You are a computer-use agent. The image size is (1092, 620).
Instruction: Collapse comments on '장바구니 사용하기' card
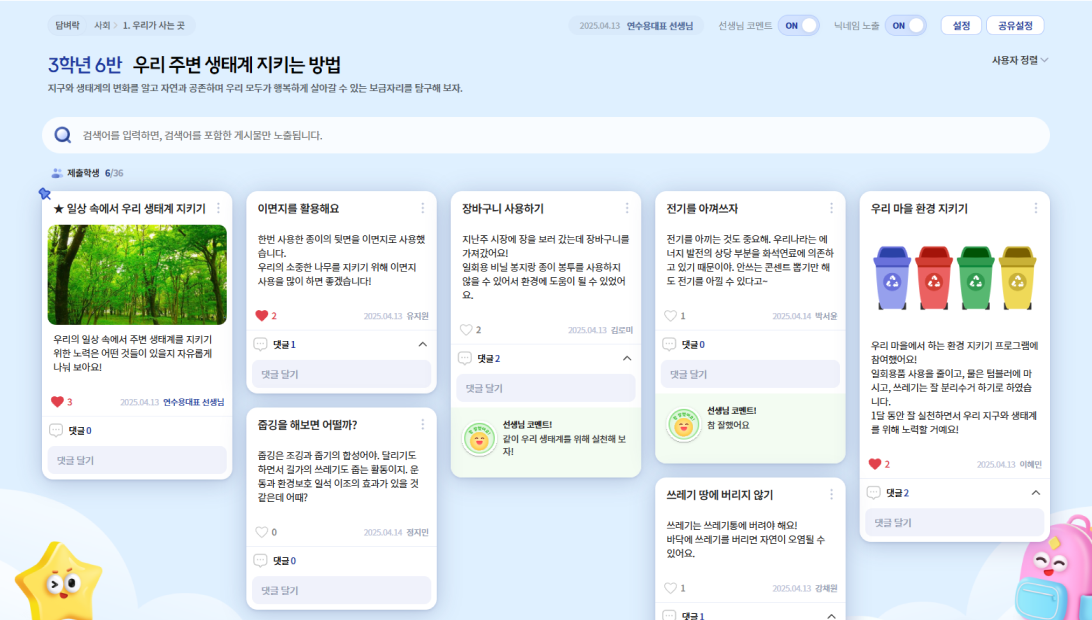pyautogui.click(x=627, y=358)
